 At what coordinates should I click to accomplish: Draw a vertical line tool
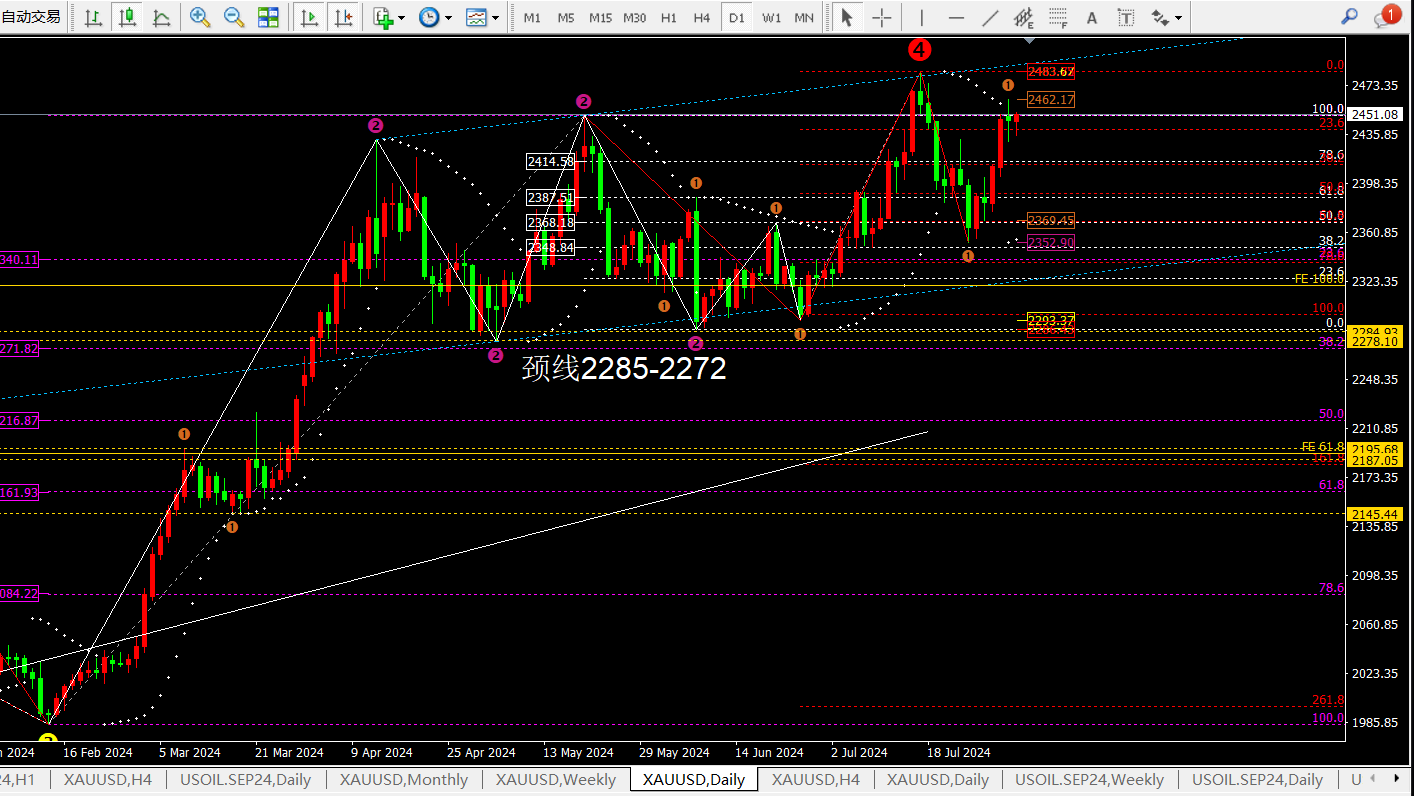(921, 17)
